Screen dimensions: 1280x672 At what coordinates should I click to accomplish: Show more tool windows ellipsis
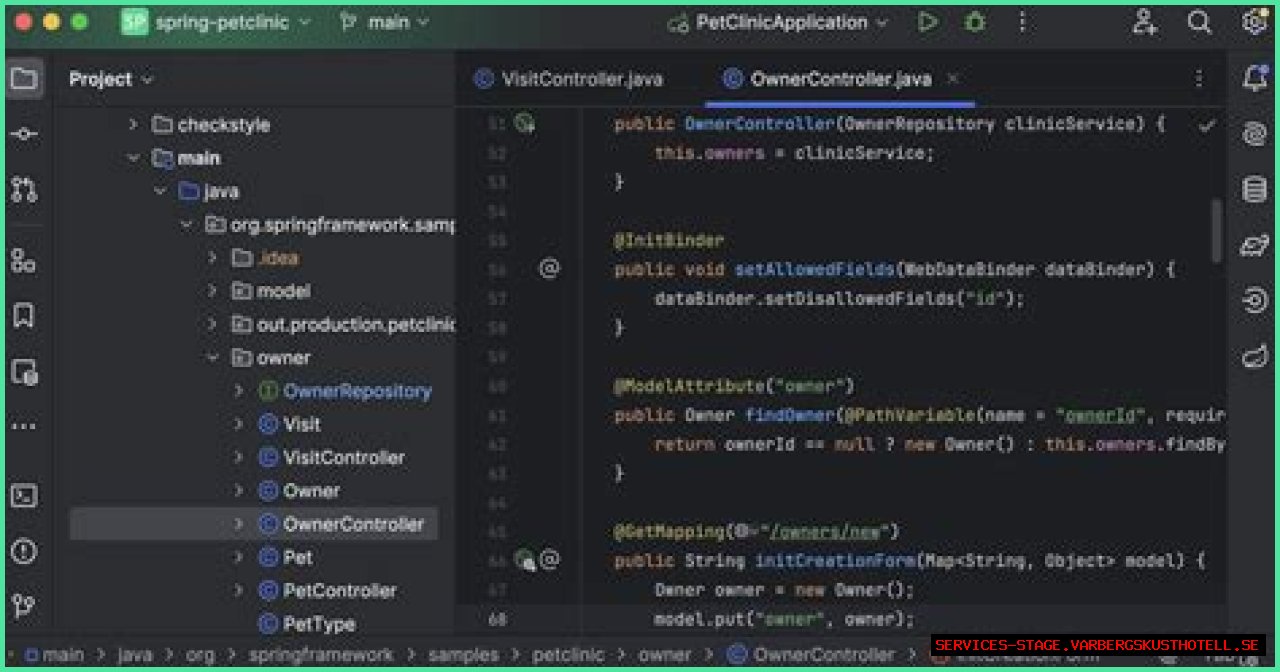(25, 427)
